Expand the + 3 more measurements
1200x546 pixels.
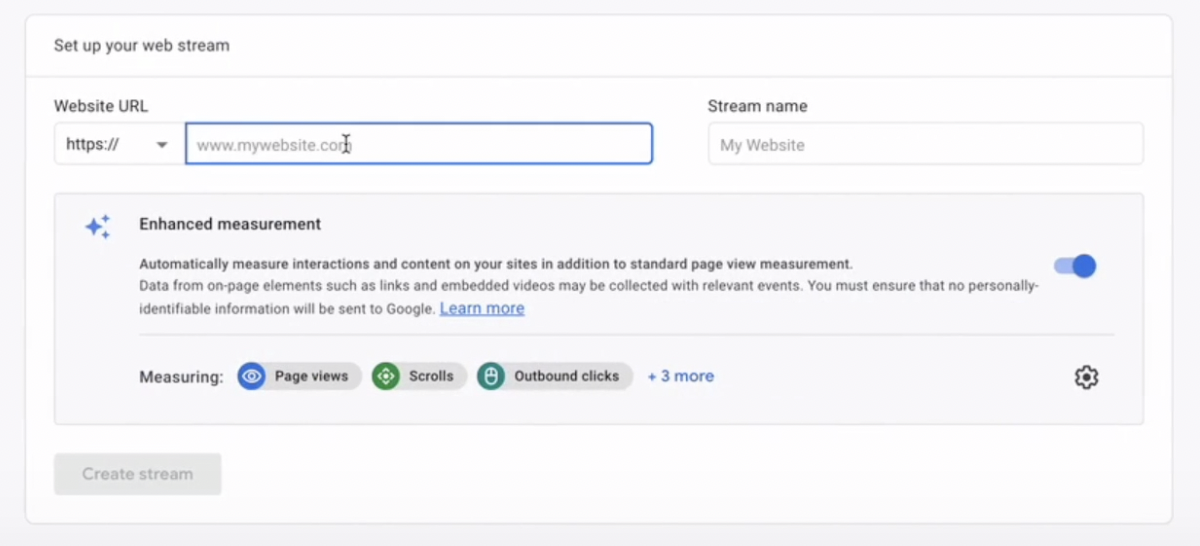681,376
